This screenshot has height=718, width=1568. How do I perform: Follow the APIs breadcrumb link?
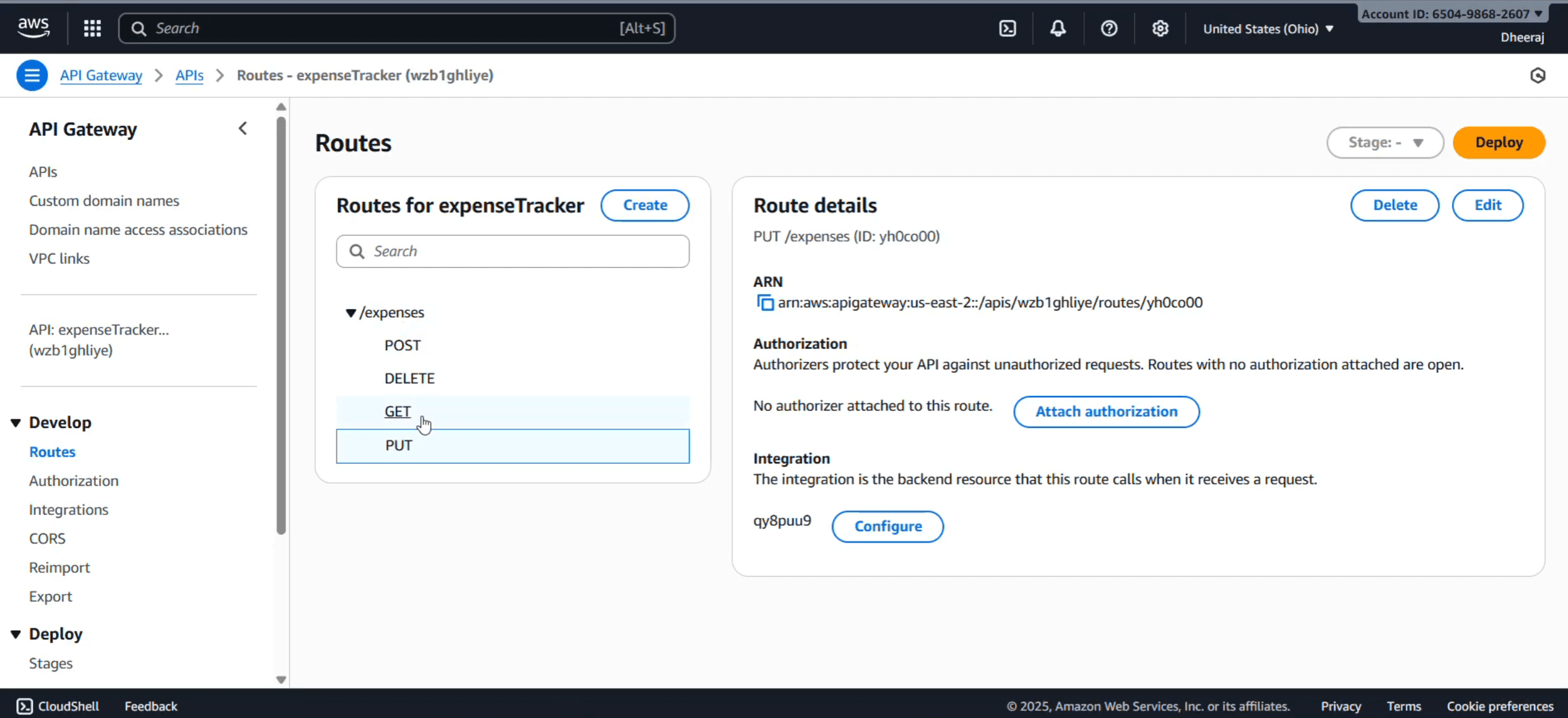[189, 76]
